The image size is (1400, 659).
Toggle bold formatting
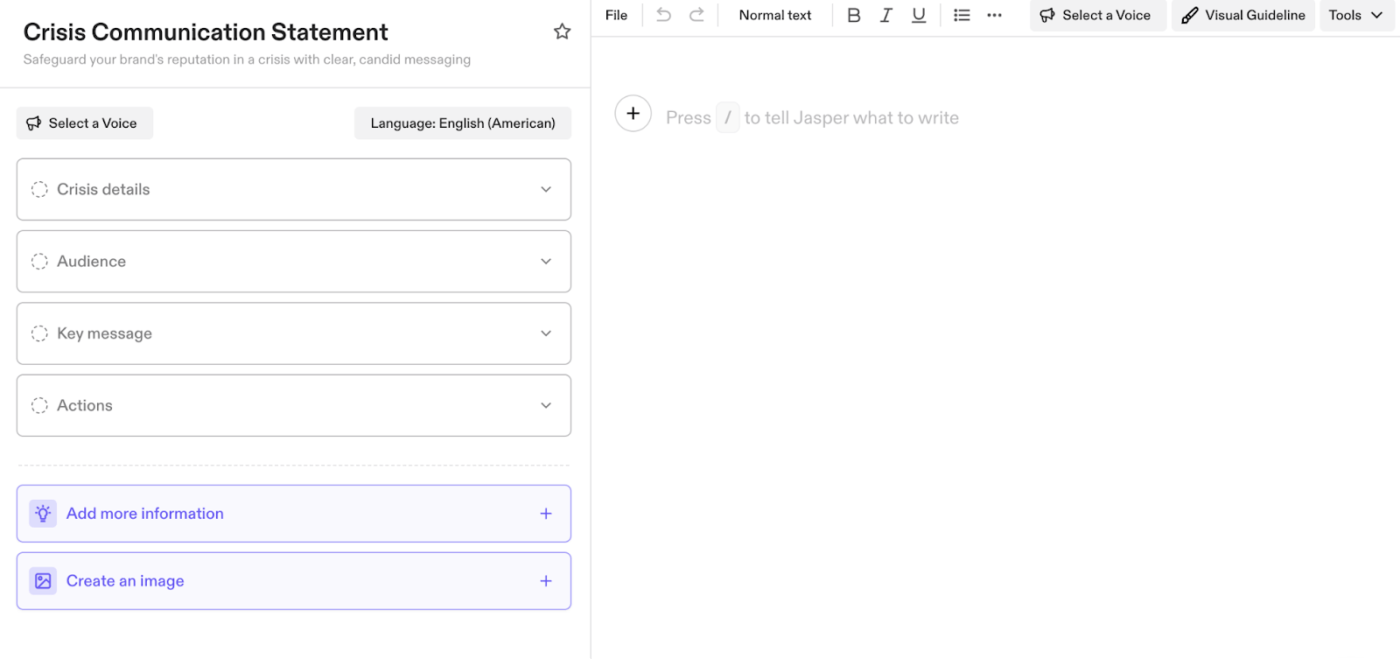(853, 15)
